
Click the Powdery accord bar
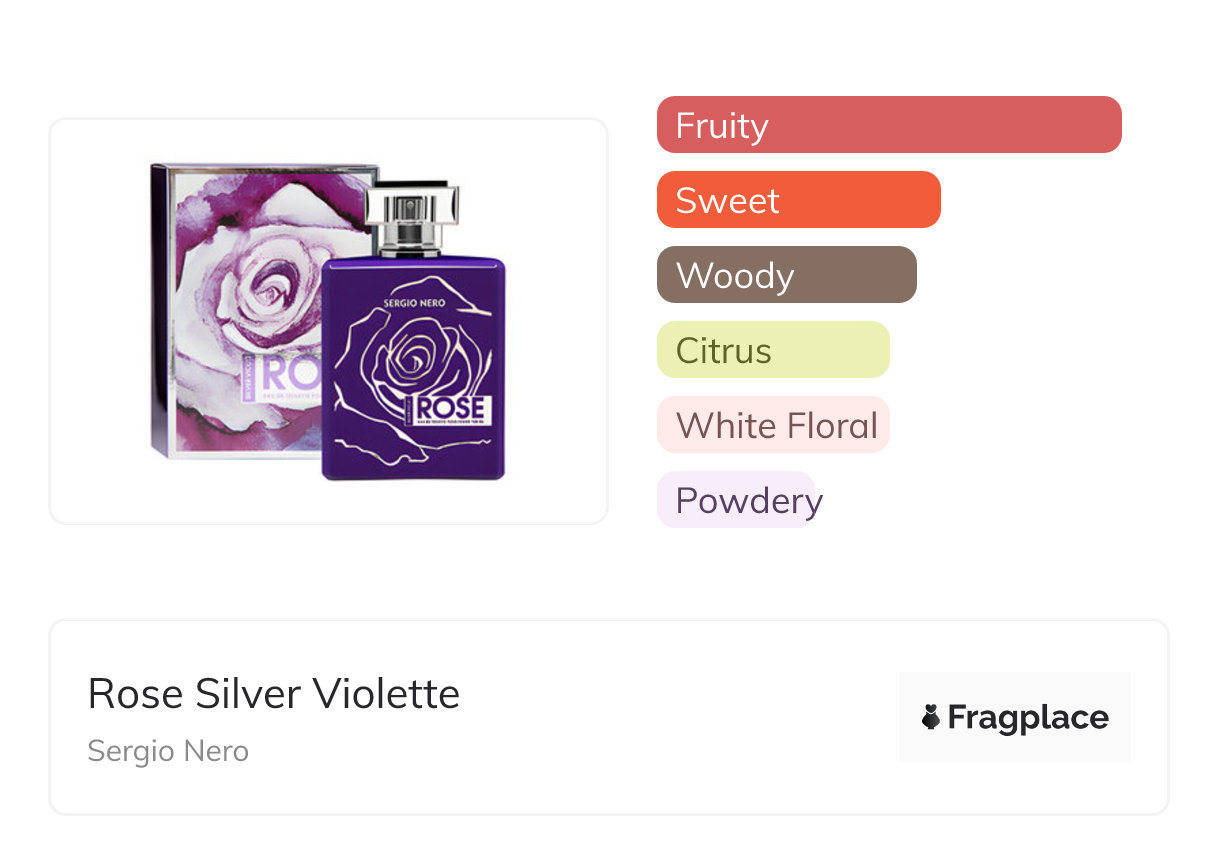(736, 500)
